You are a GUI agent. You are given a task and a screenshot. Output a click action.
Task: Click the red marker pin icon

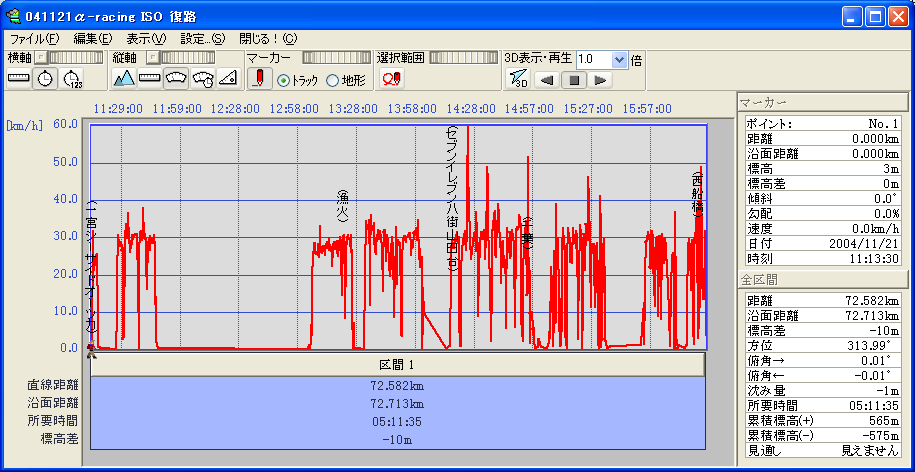[258, 79]
